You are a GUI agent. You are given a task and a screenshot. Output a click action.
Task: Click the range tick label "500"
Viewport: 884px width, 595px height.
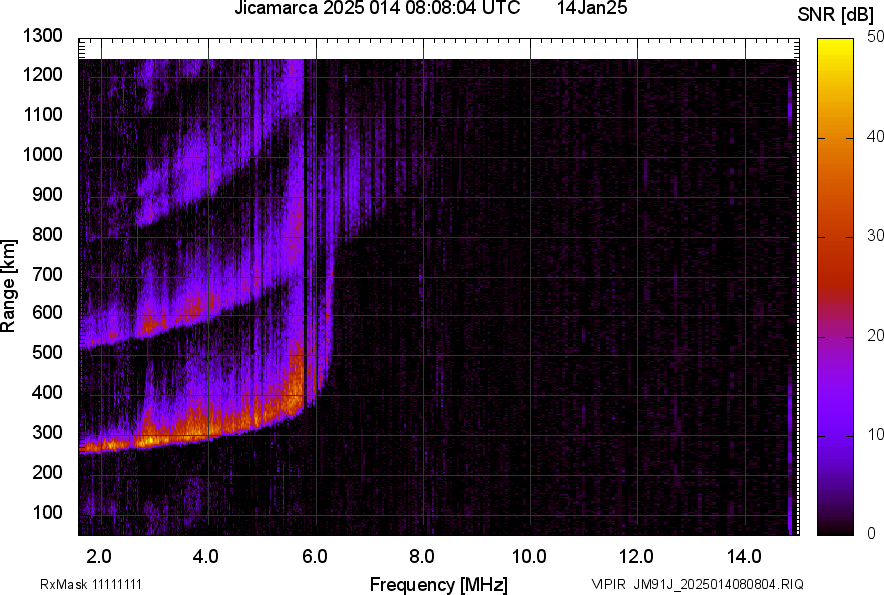point(47,352)
